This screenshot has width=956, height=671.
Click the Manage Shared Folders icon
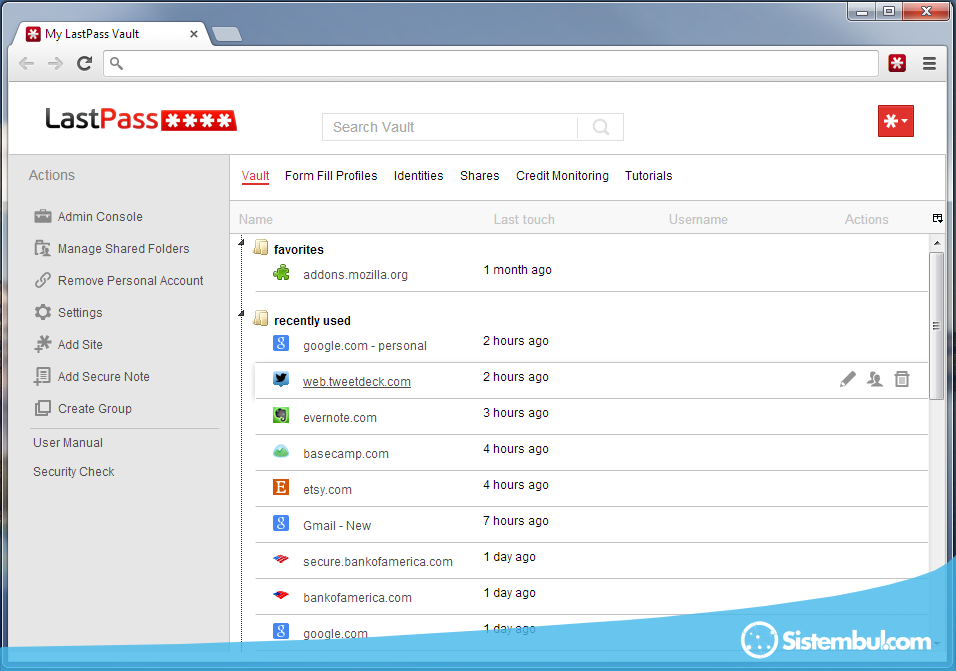(43, 248)
